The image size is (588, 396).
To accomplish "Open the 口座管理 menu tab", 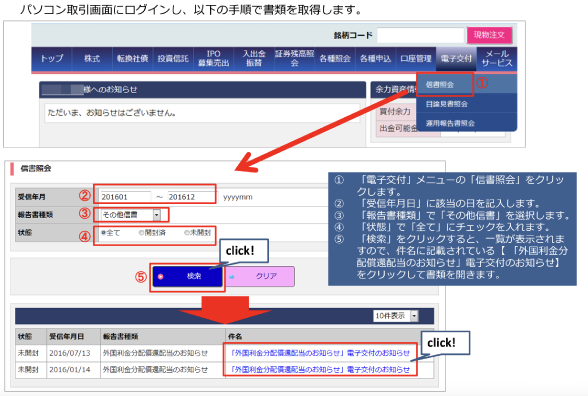I will [416, 58].
